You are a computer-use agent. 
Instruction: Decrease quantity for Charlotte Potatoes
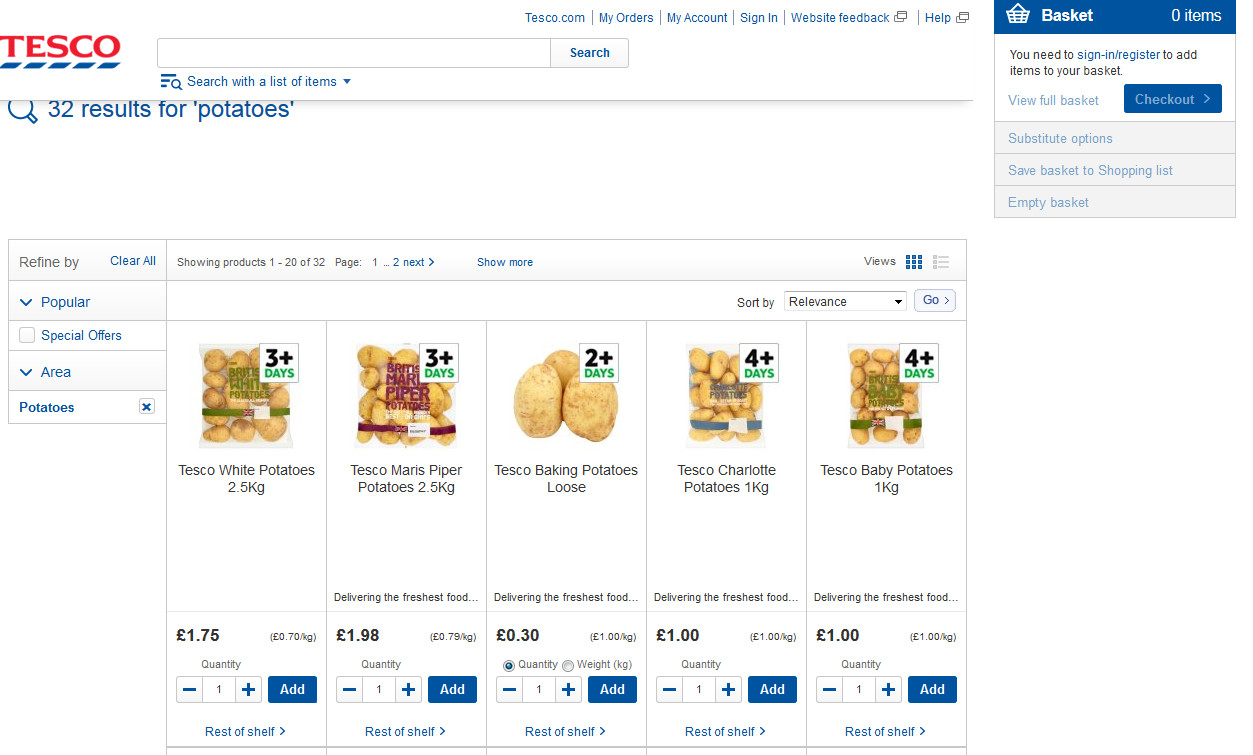(x=670, y=689)
